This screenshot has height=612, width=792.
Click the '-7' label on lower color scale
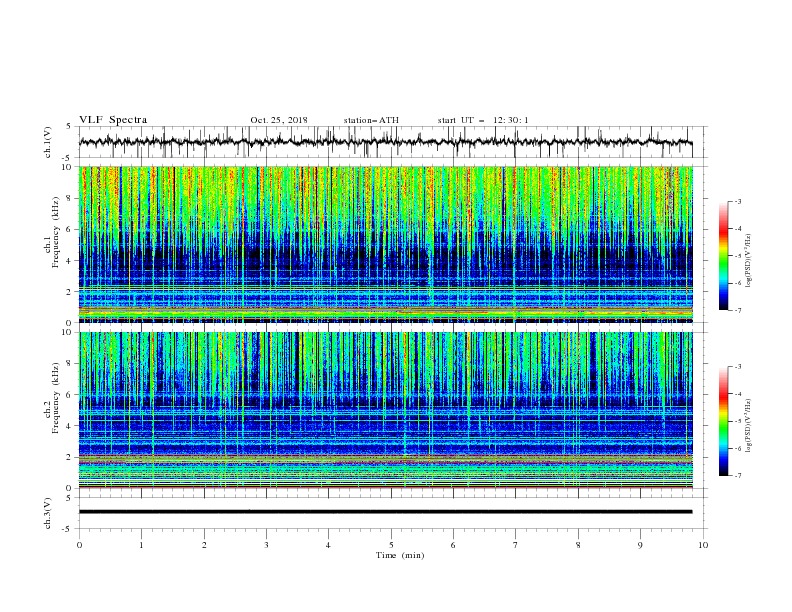coord(738,476)
